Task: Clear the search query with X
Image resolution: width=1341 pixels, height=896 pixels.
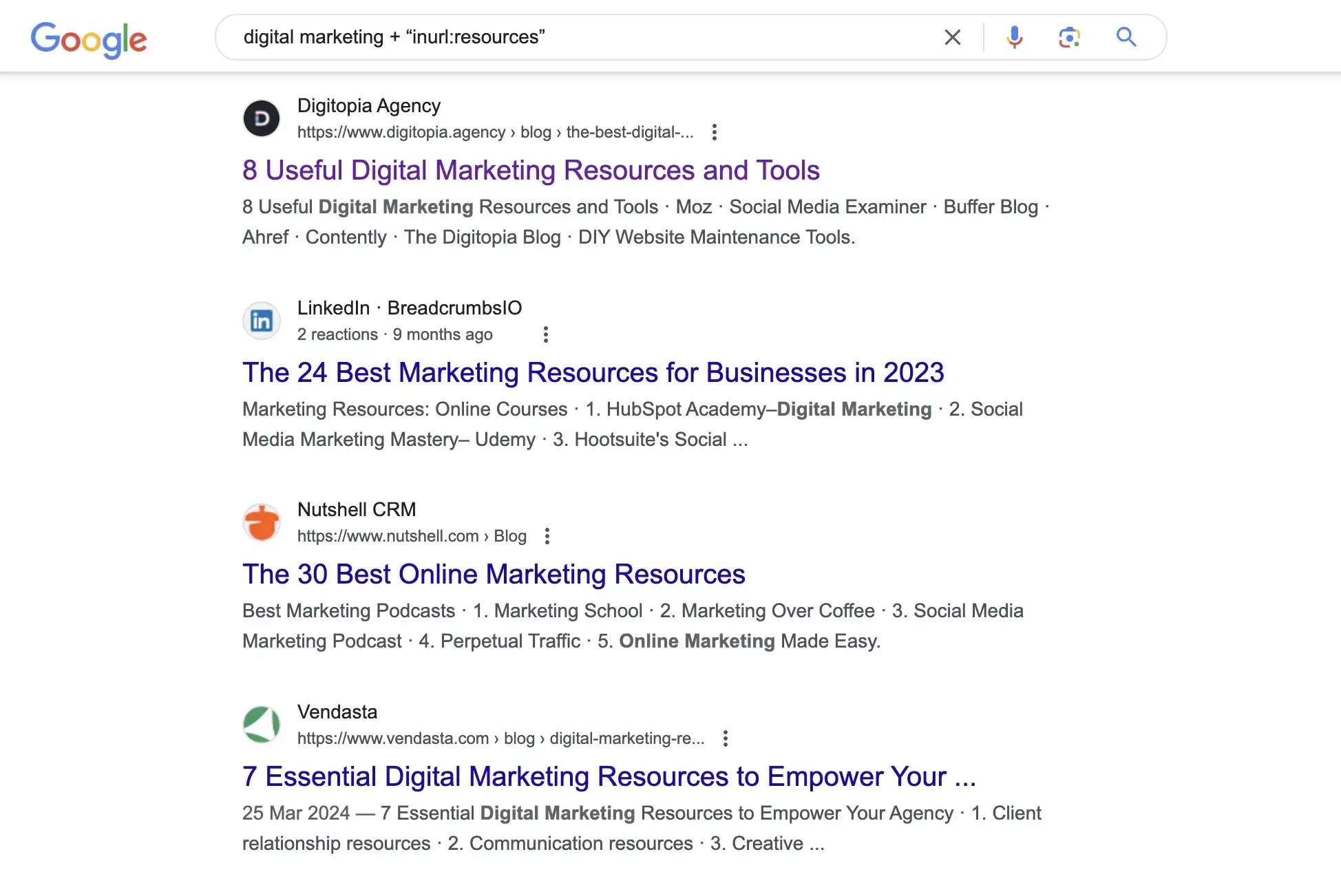Action: click(x=952, y=37)
